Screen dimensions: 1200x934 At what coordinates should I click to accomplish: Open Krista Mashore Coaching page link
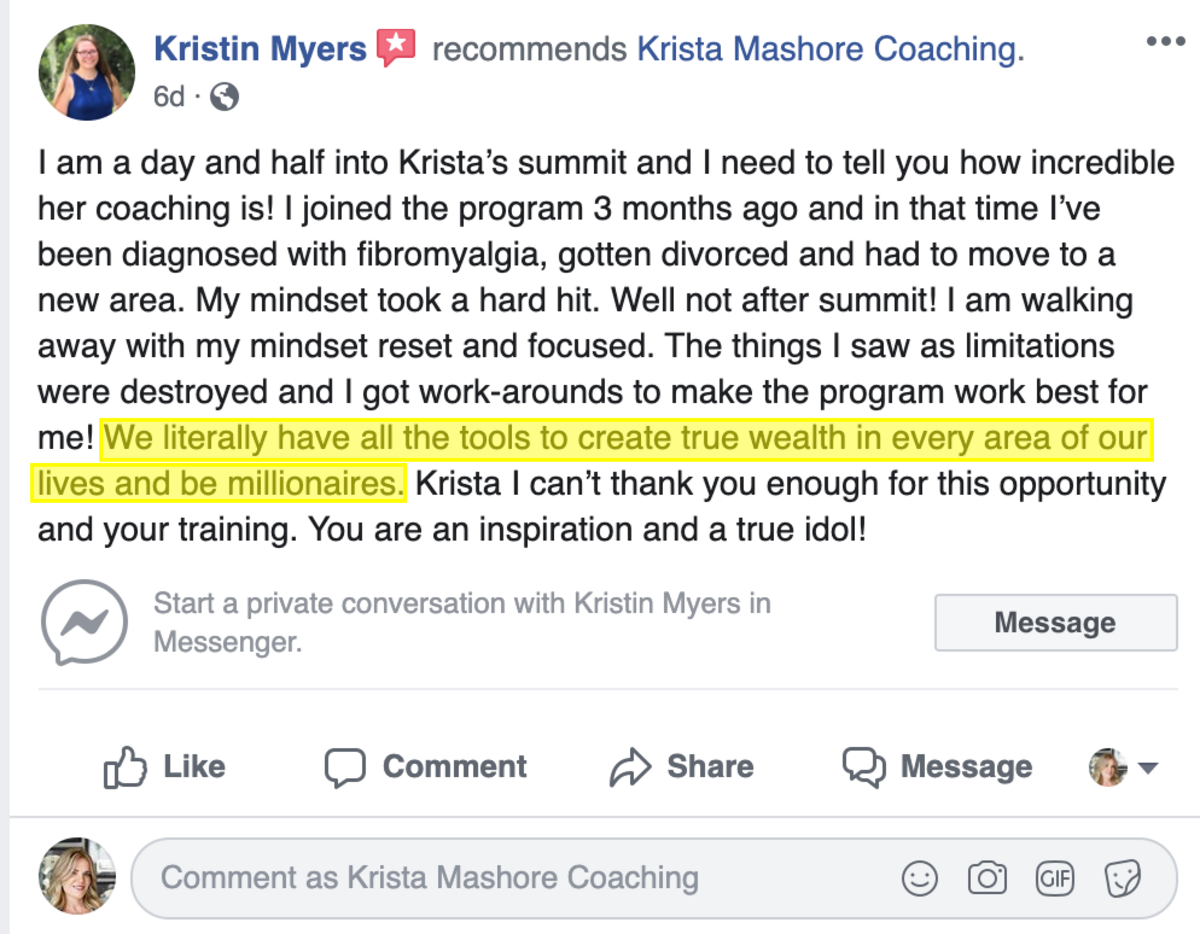pyautogui.click(x=831, y=48)
